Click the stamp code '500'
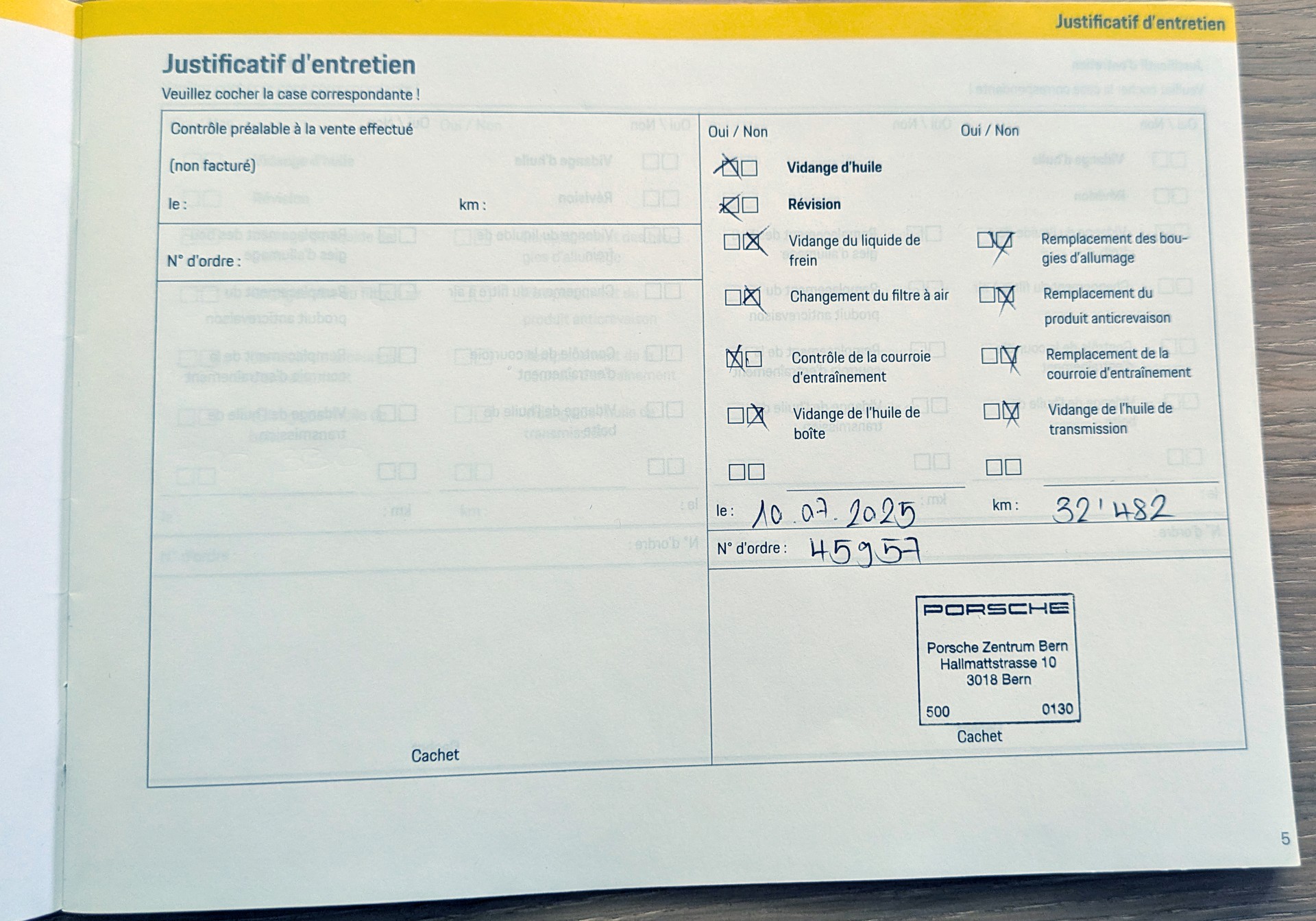The image size is (1316, 921). point(938,712)
